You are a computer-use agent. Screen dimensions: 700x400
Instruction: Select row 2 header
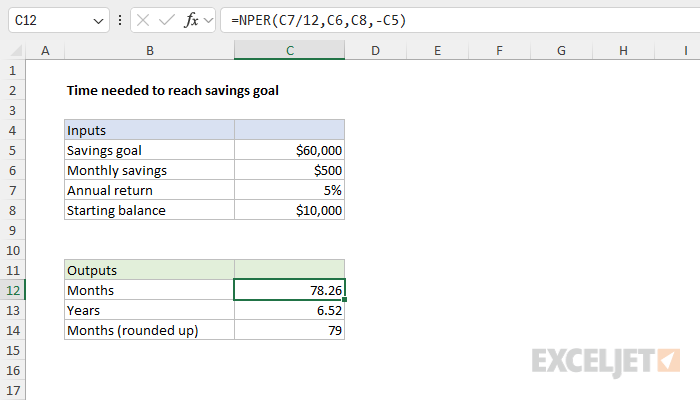pos(12,91)
